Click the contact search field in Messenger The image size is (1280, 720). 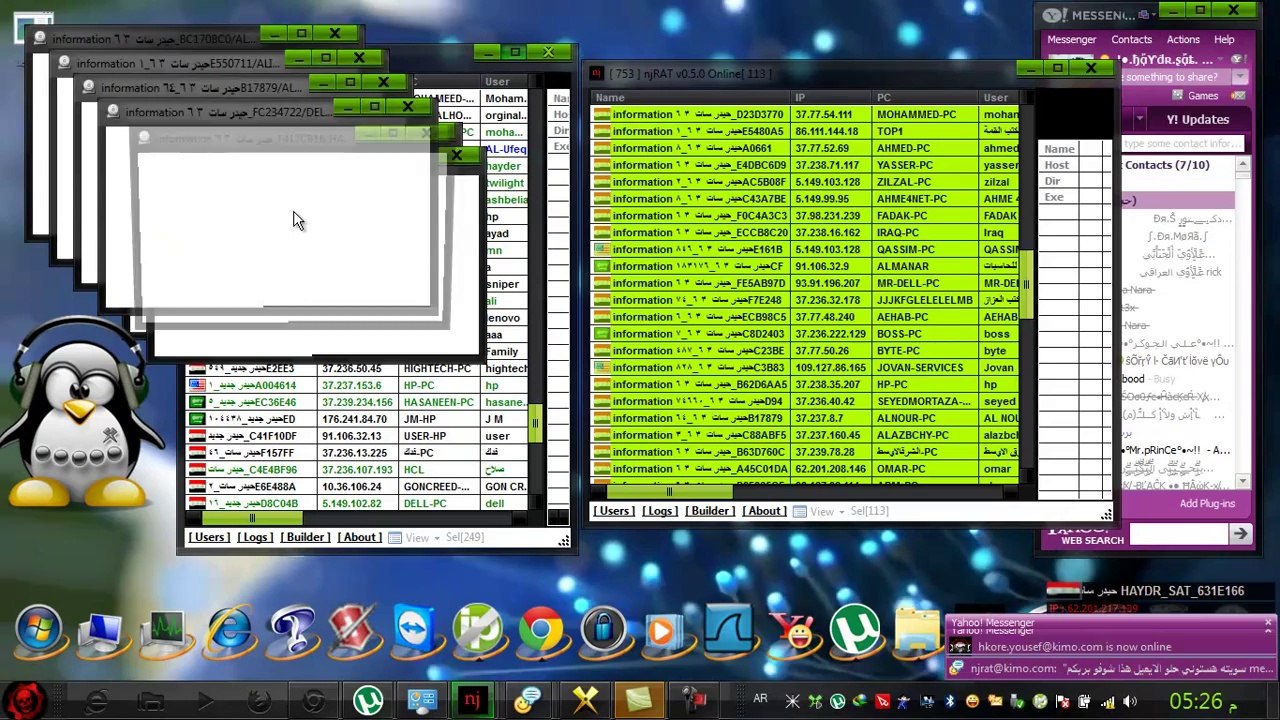point(1184,144)
